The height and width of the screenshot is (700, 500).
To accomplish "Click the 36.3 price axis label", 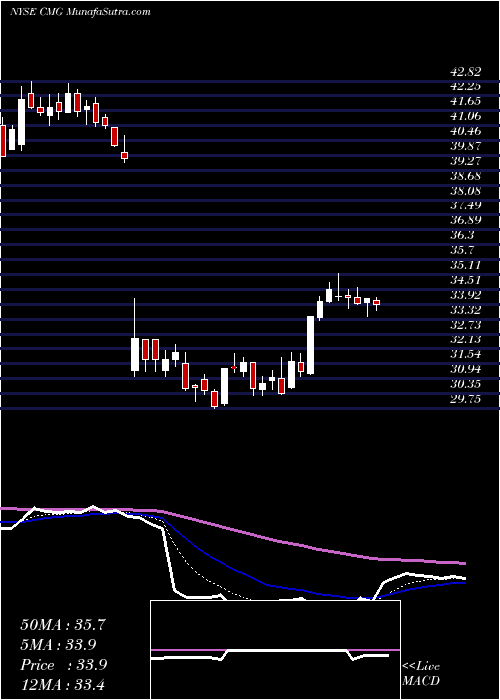I will 462,235.
